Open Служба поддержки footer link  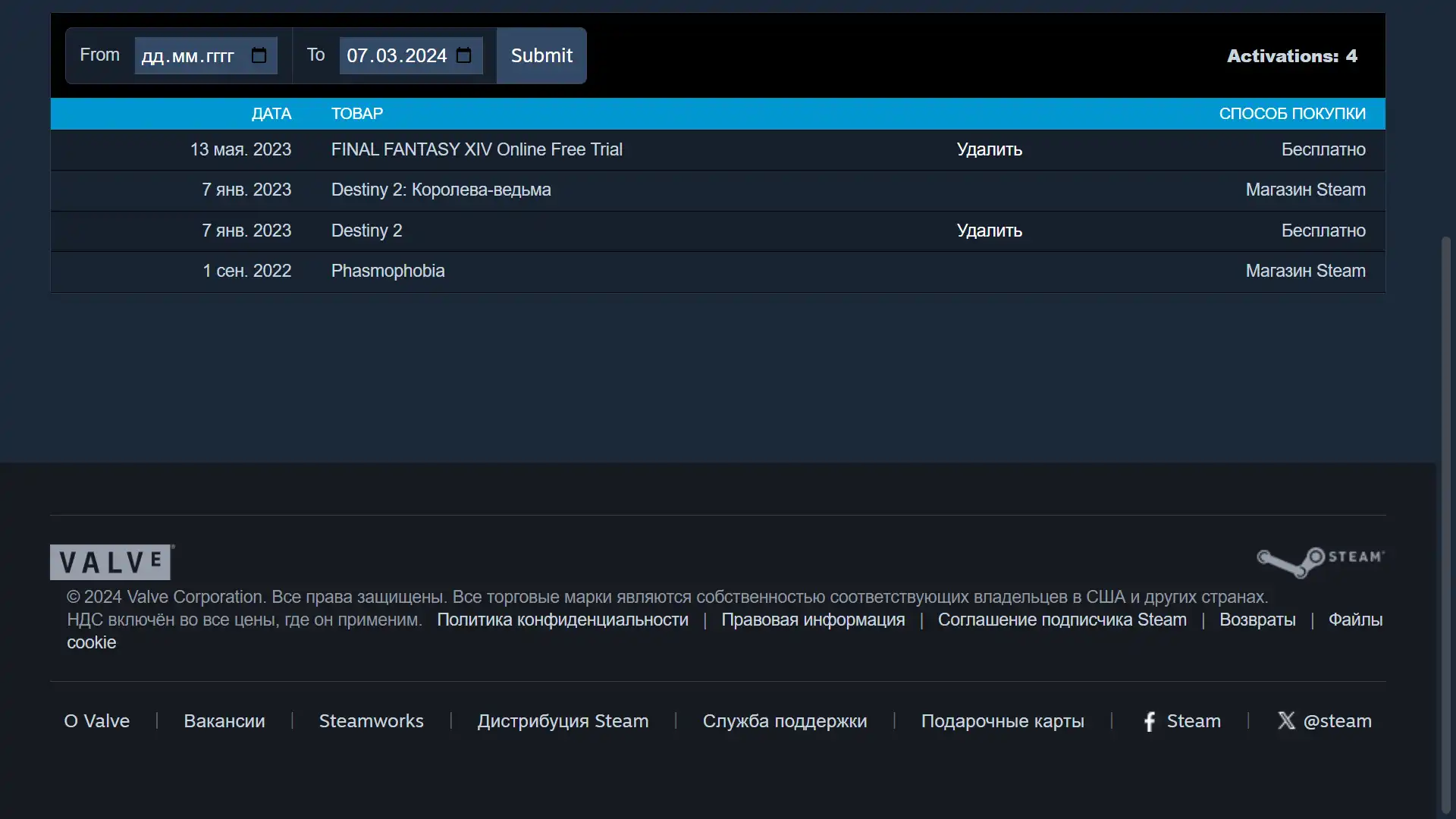[785, 721]
